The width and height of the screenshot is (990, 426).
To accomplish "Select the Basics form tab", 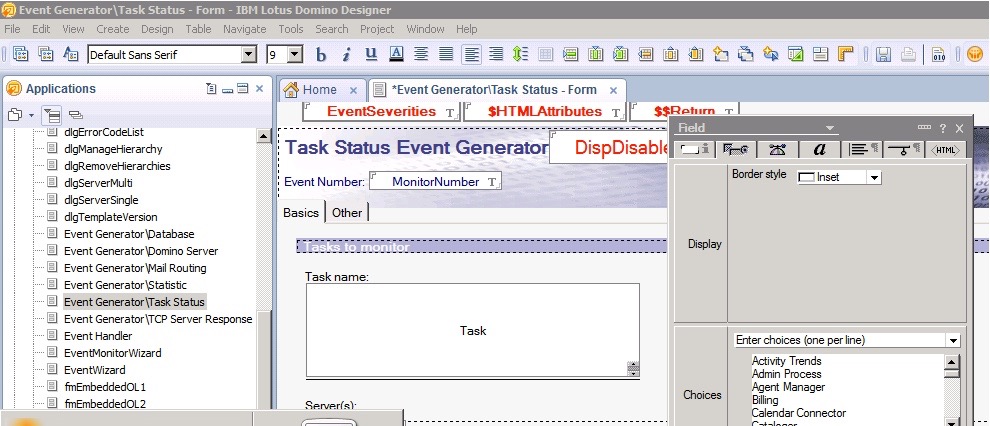I will coord(301,213).
